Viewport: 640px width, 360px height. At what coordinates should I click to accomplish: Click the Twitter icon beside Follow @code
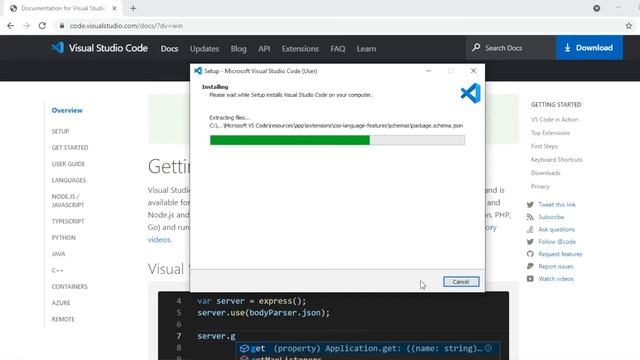[x=530, y=242]
